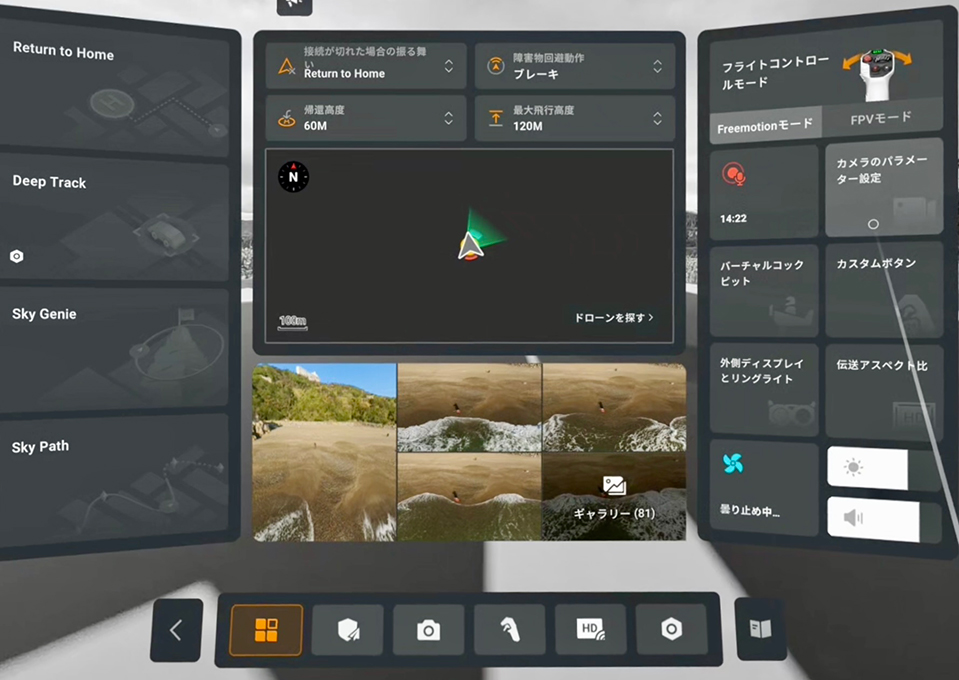The height and width of the screenshot is (680, 959).
Task: Switch to the FPVモード tab
Action: coord(879,118)
